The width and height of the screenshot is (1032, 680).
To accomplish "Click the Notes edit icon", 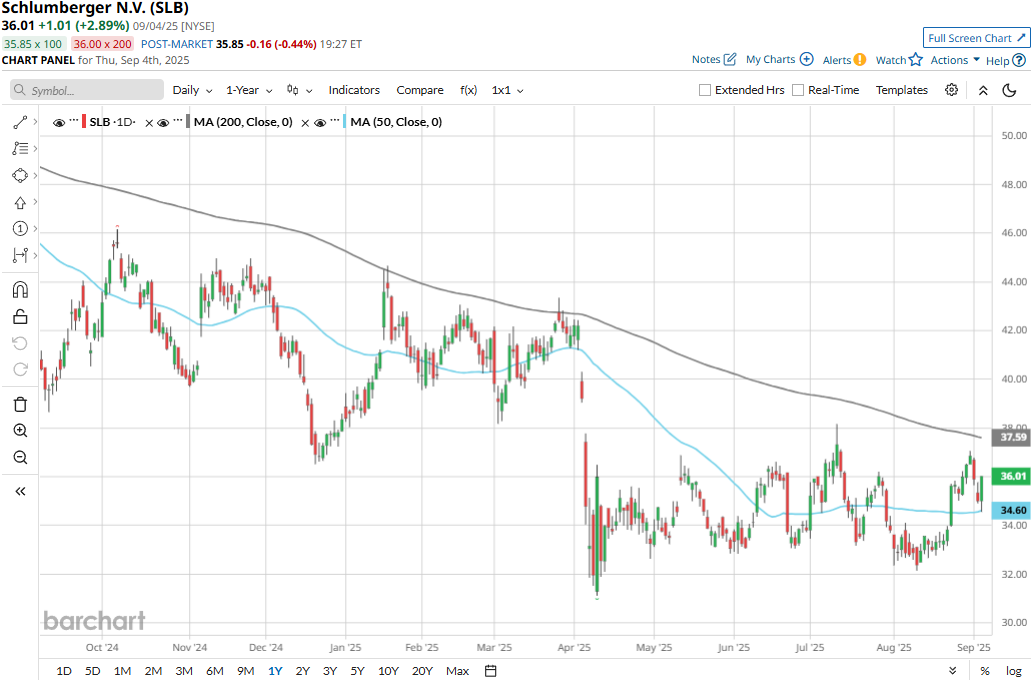I will tap(729, 59).
